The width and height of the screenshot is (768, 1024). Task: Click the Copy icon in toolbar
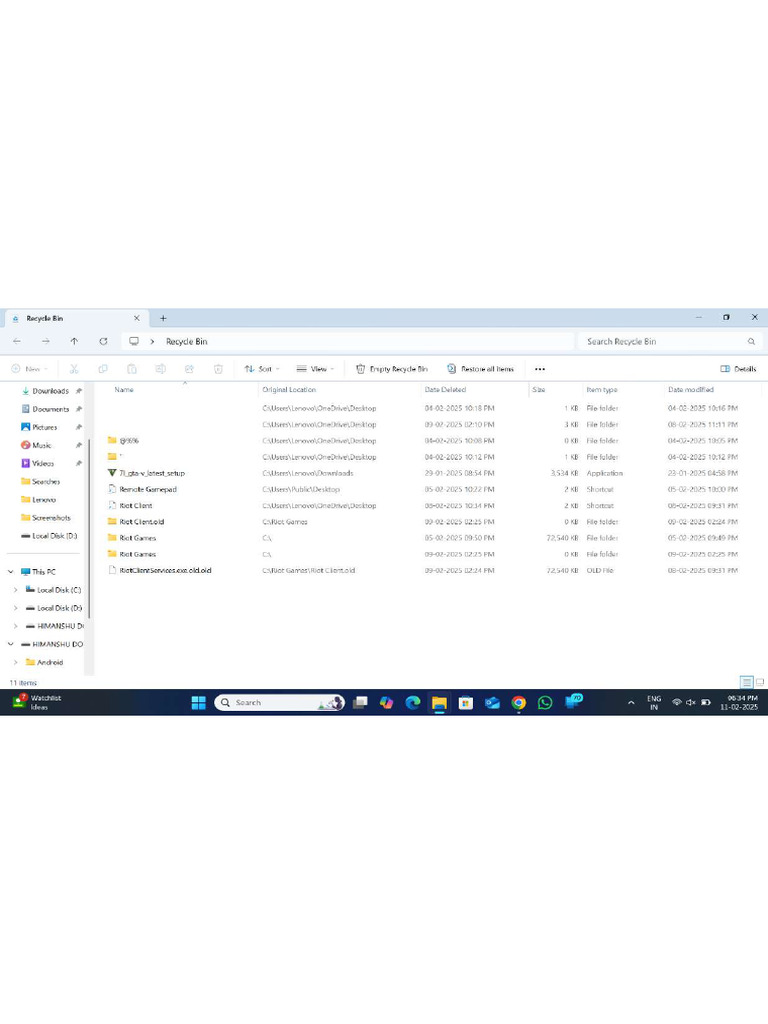tap(103, 369)
